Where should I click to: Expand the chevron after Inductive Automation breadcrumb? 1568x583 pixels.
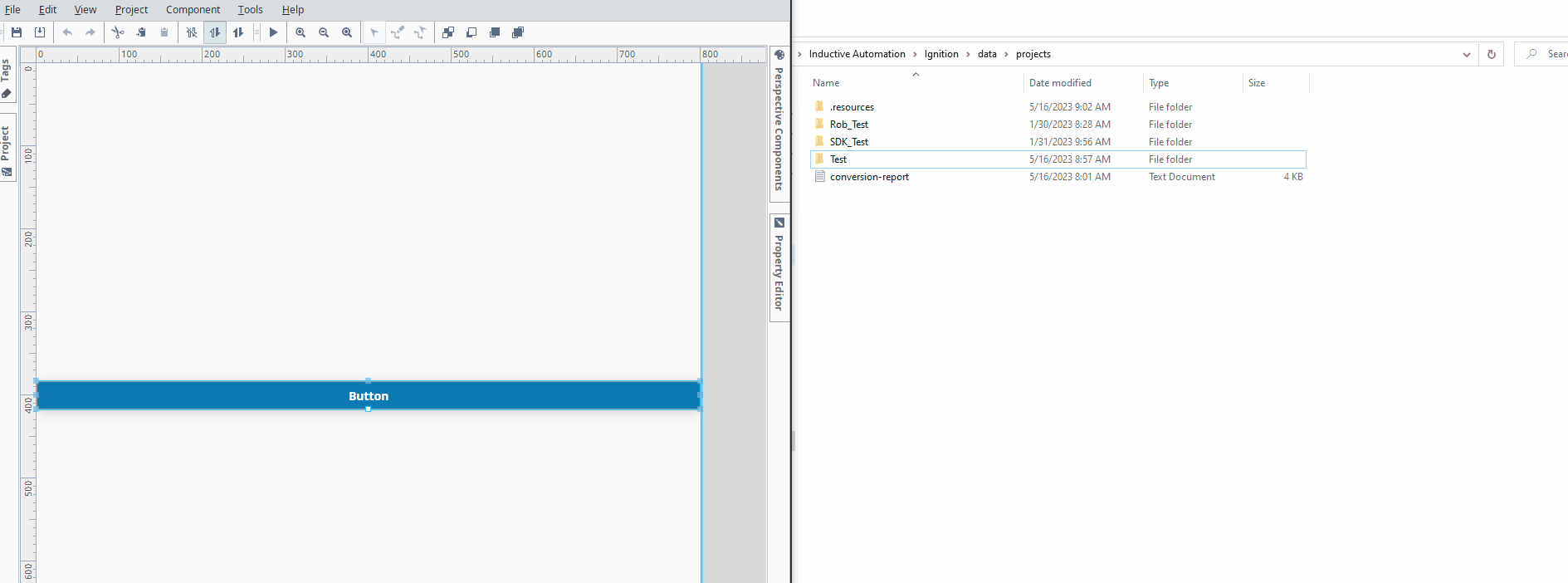(915, 54)
